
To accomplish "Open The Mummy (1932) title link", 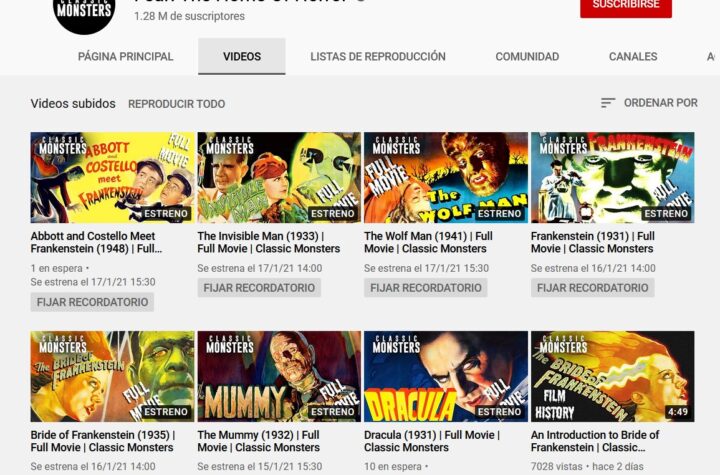I will (259, 441).
